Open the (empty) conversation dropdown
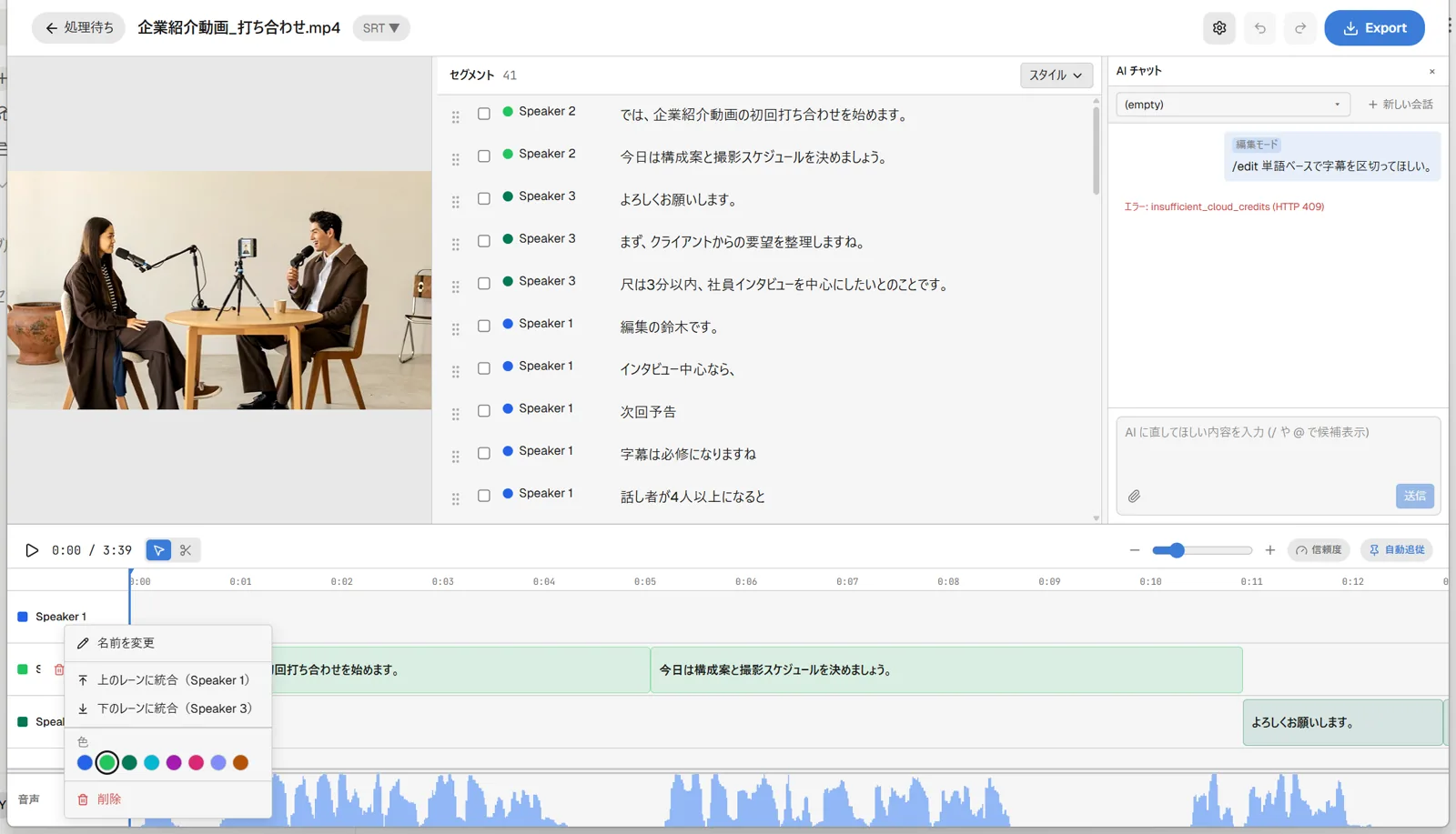 1233,105
